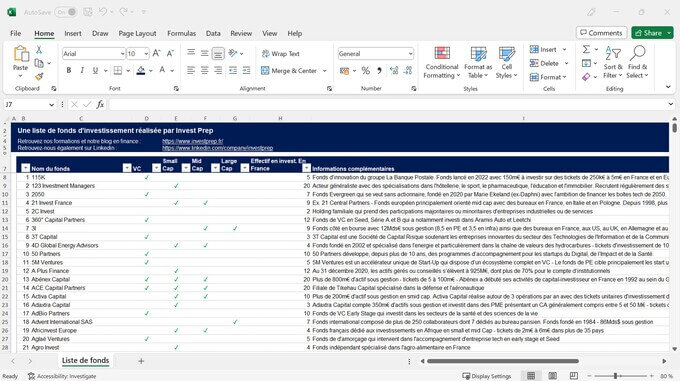680x381 pixels.
Task: Click Decrease Decimal icon
Action: [408, 71]
